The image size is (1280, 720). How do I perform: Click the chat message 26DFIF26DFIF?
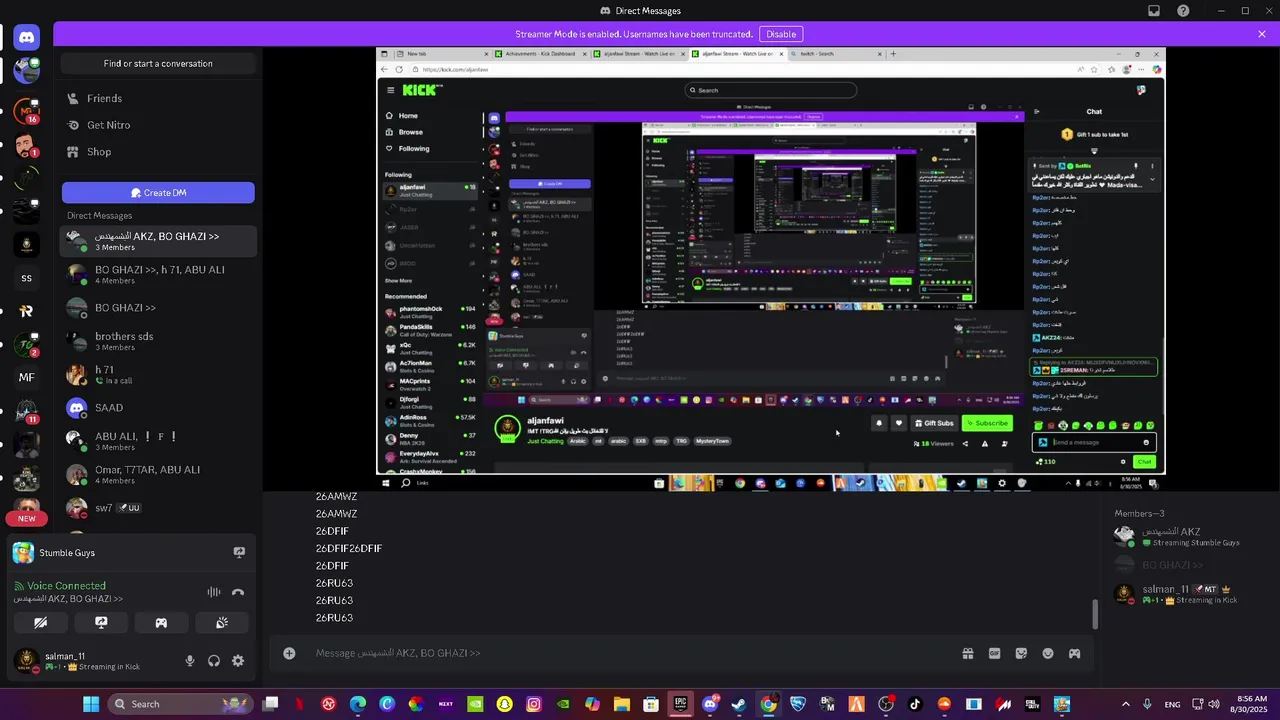point(349,548)
